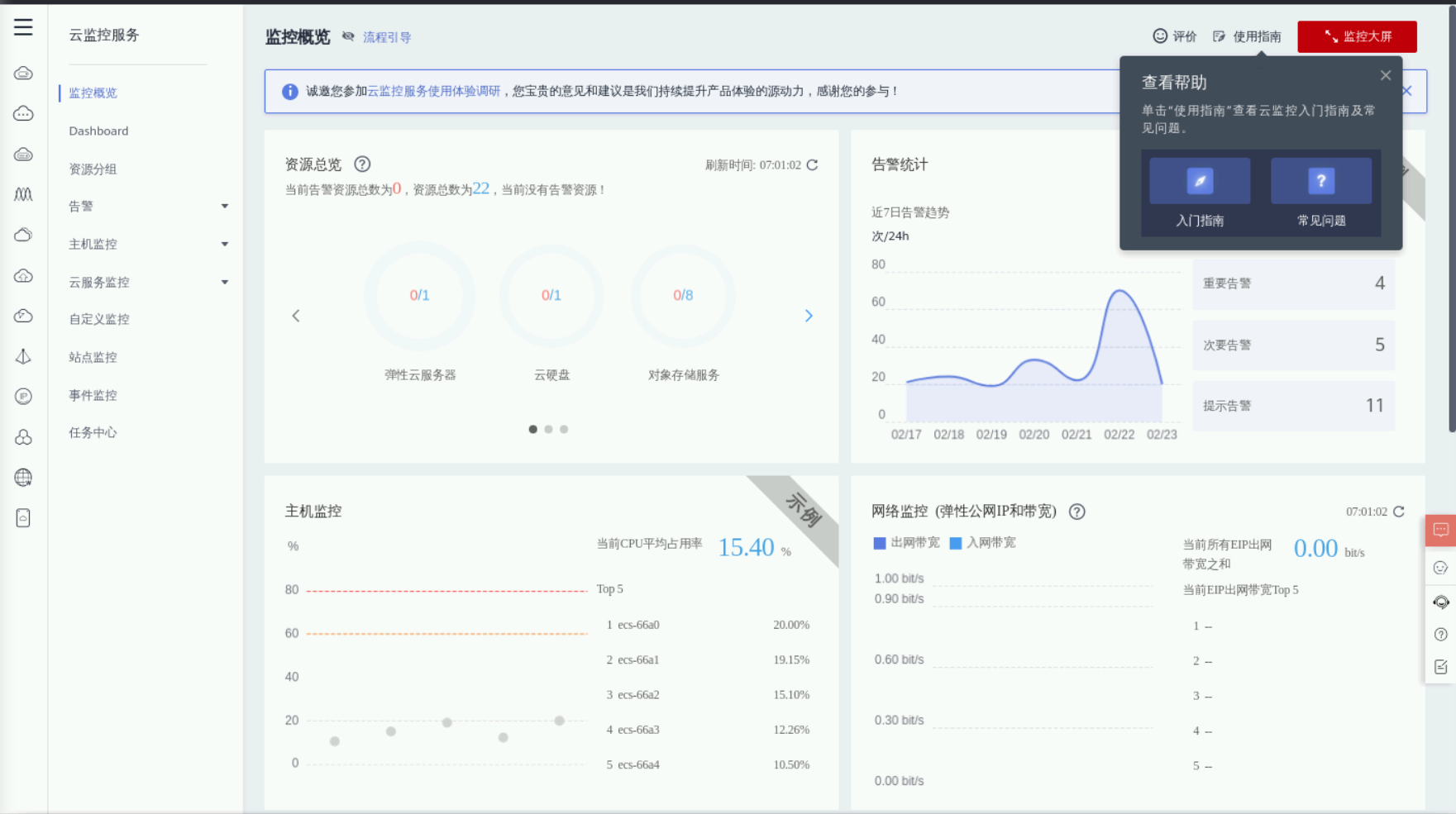This screenshot has height=814, width=1456.
Task: Click ecs-66a4 in the Top 5 list
Action: point(638,764)
